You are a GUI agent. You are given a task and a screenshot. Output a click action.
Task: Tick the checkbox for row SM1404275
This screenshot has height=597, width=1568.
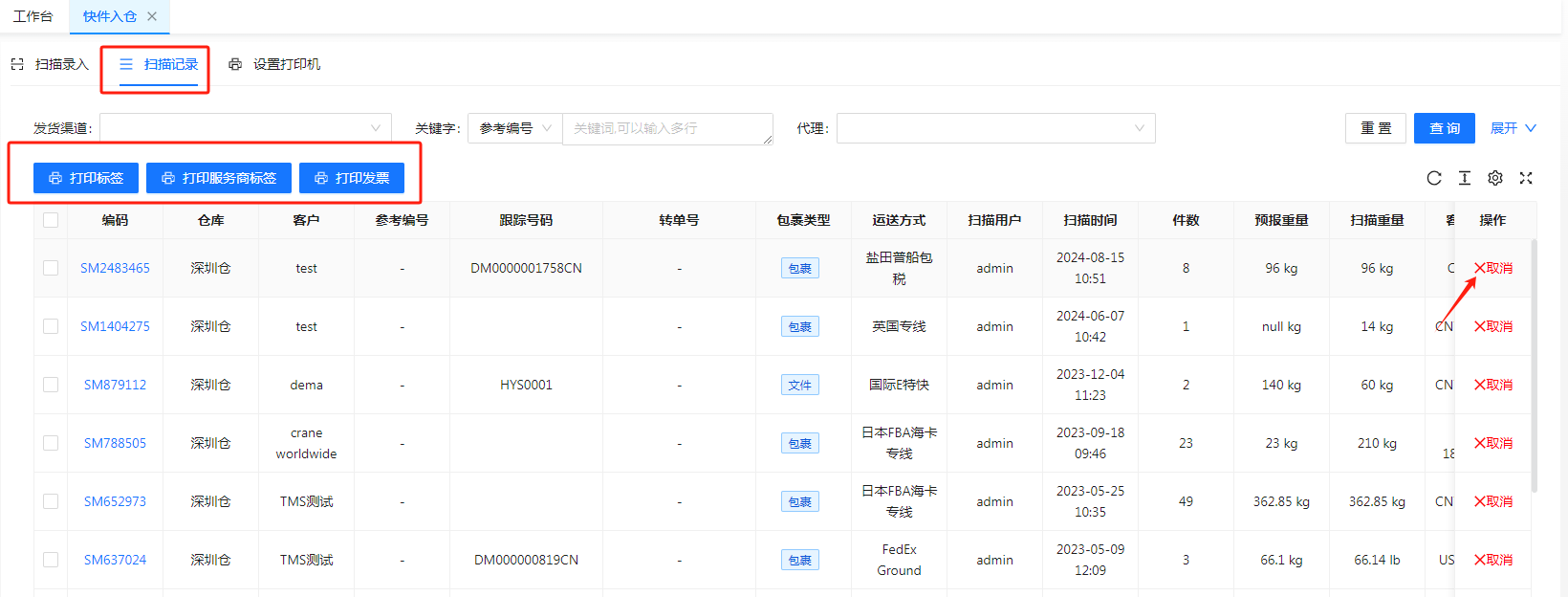(51, 326)
